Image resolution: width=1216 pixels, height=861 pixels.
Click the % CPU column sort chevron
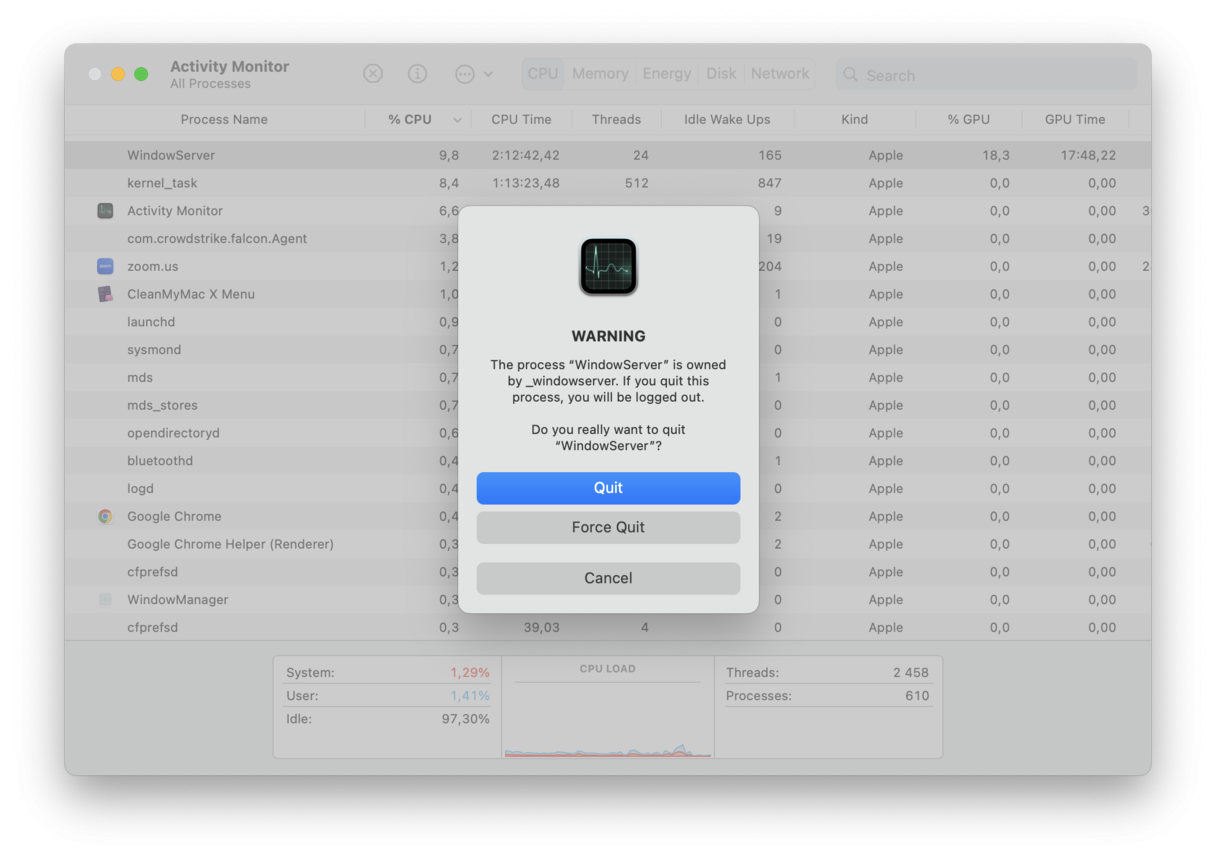click(457, 119)
